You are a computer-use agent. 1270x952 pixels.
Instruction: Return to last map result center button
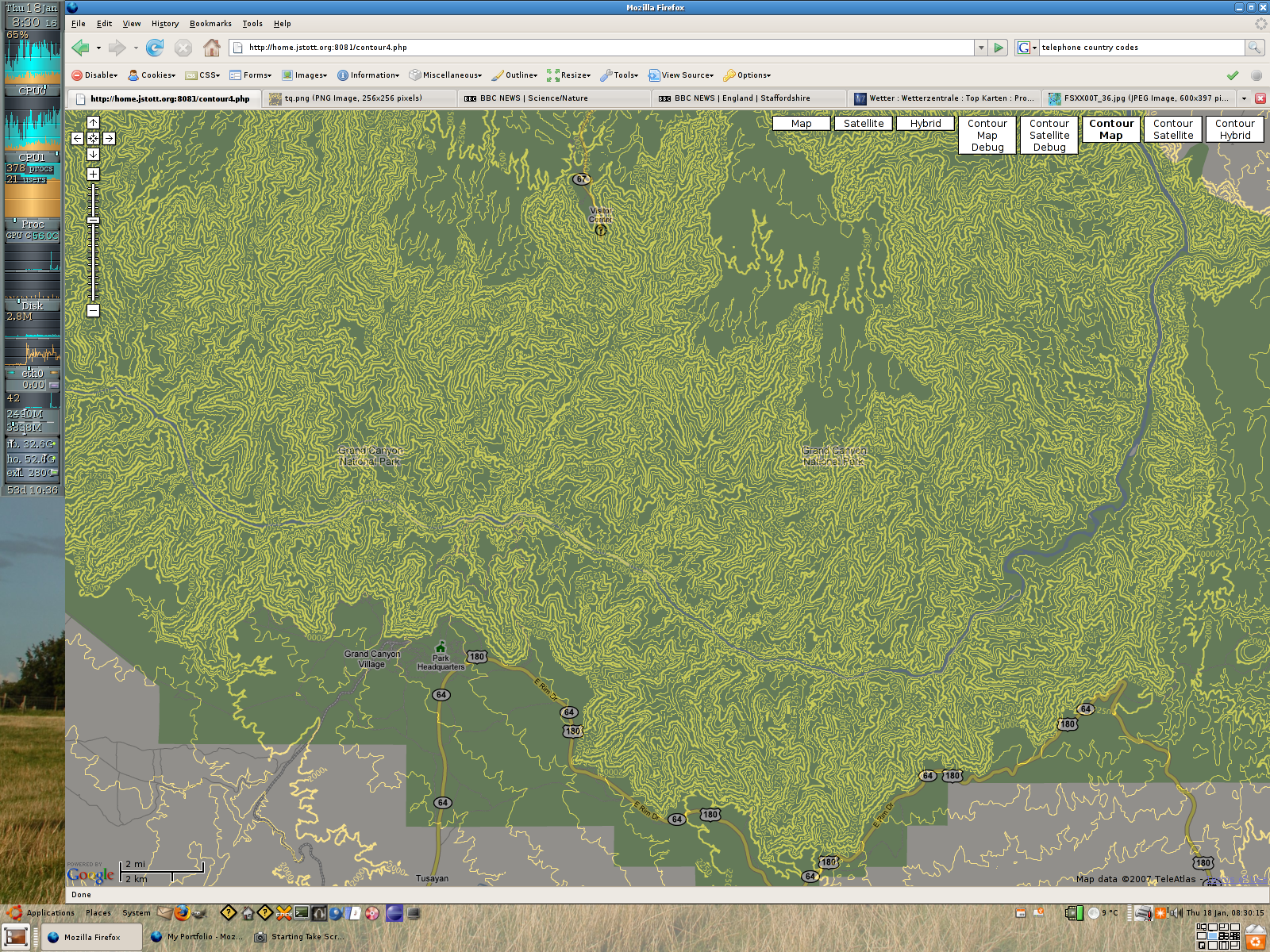pyautogui.click(x=93, y=138)
